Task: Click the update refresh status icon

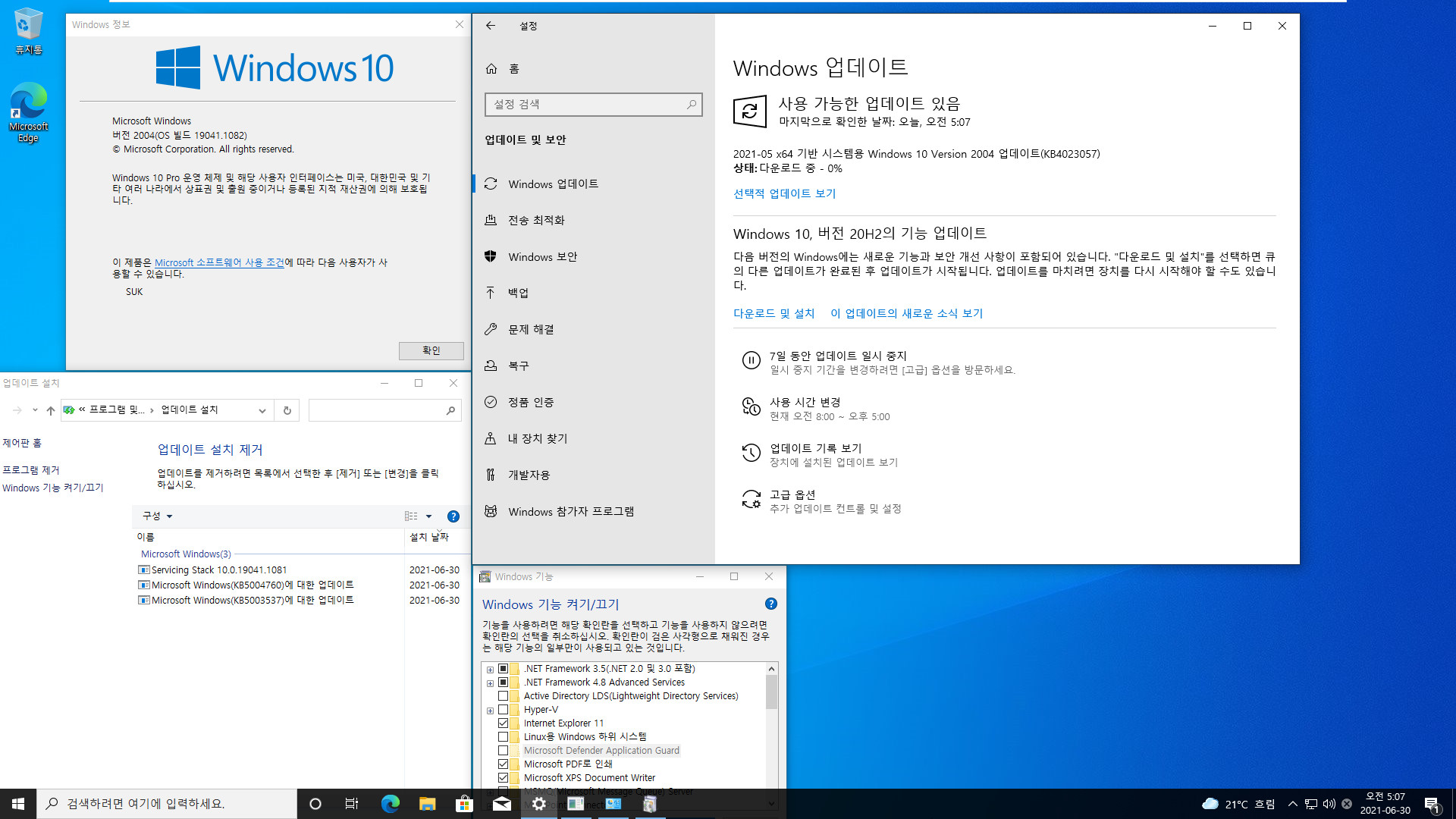Action: point(749,111)
